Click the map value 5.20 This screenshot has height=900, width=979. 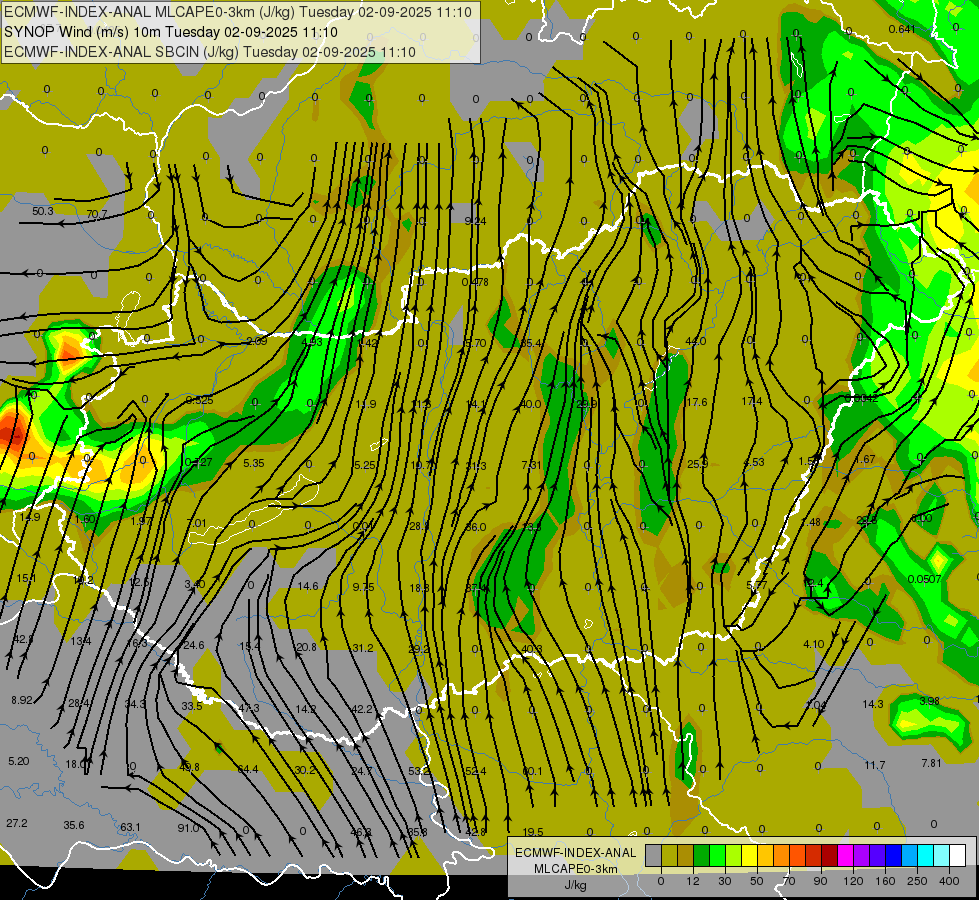coord(19,761)
